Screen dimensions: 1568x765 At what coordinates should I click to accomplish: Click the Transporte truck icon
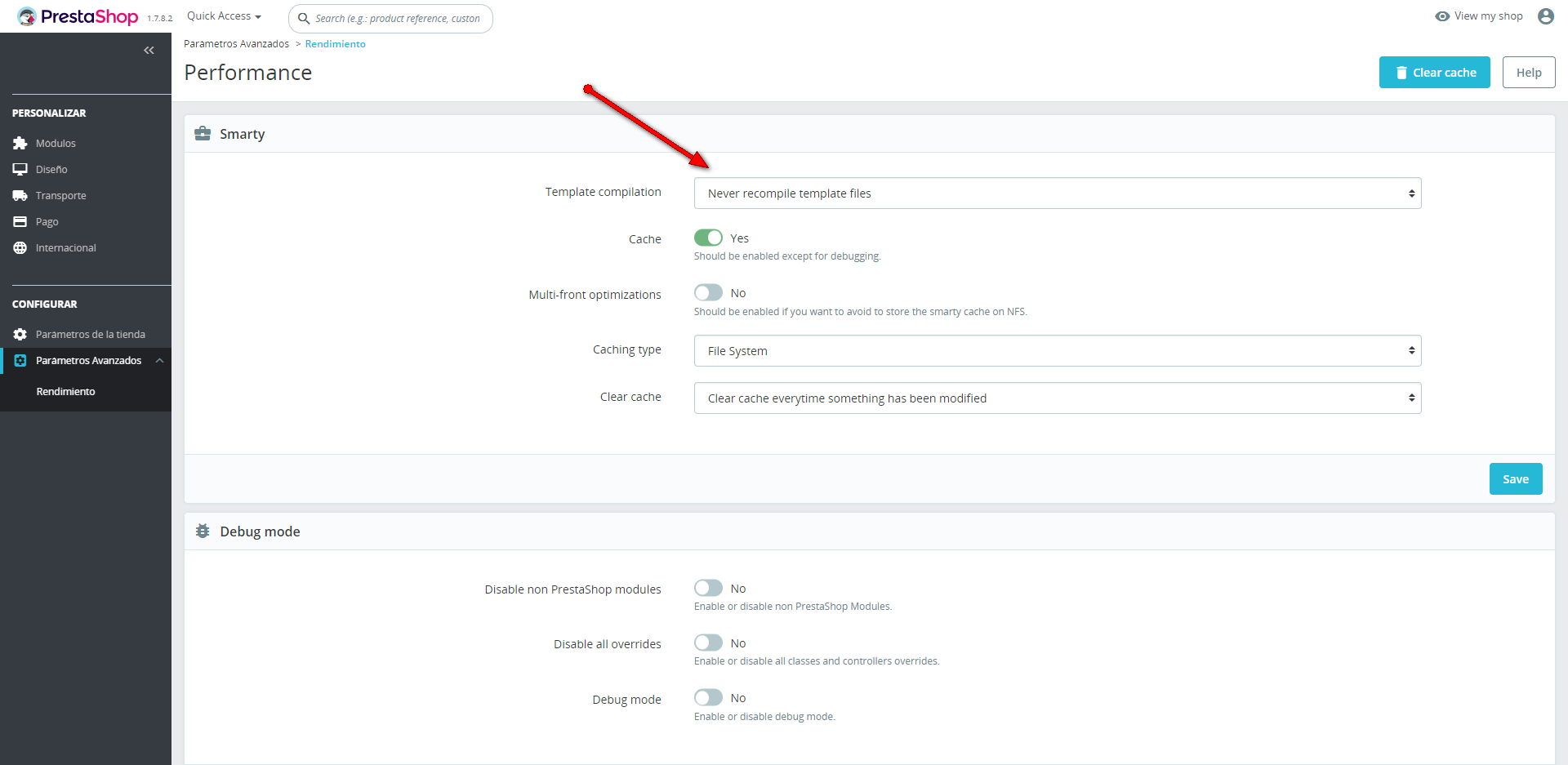(20, 196)
